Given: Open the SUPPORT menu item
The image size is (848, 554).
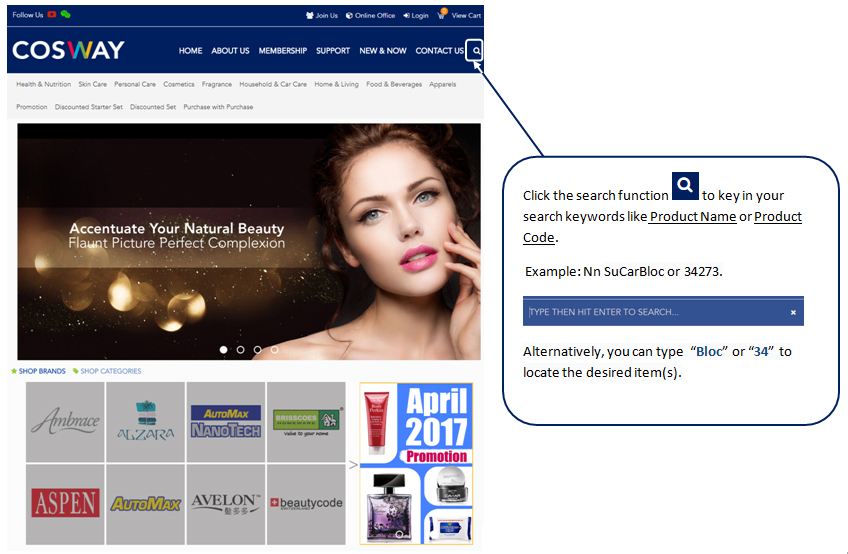Looking at the screenshot, I should point(333,51).
